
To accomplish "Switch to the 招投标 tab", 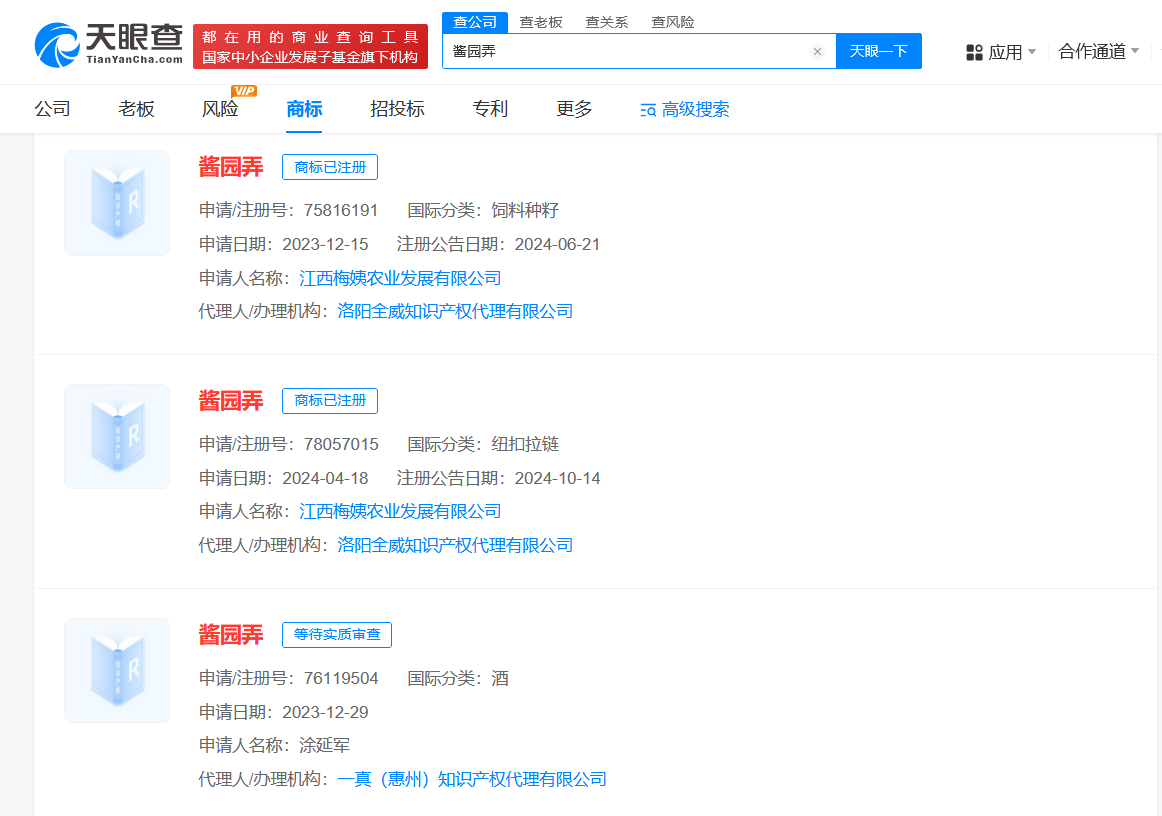I will click(x=397, y=109).
